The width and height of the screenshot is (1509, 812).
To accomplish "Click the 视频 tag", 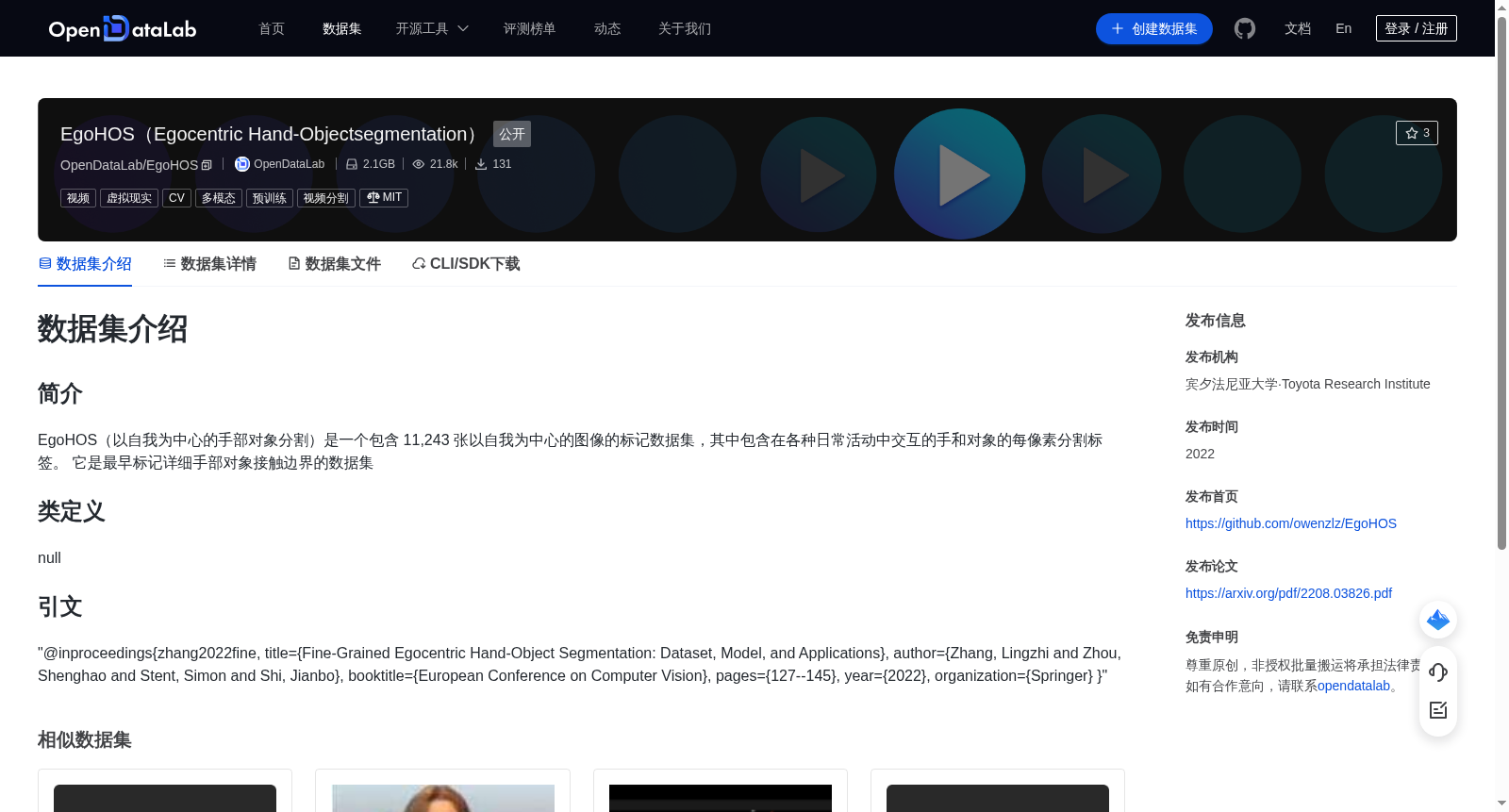I will 78,198.
